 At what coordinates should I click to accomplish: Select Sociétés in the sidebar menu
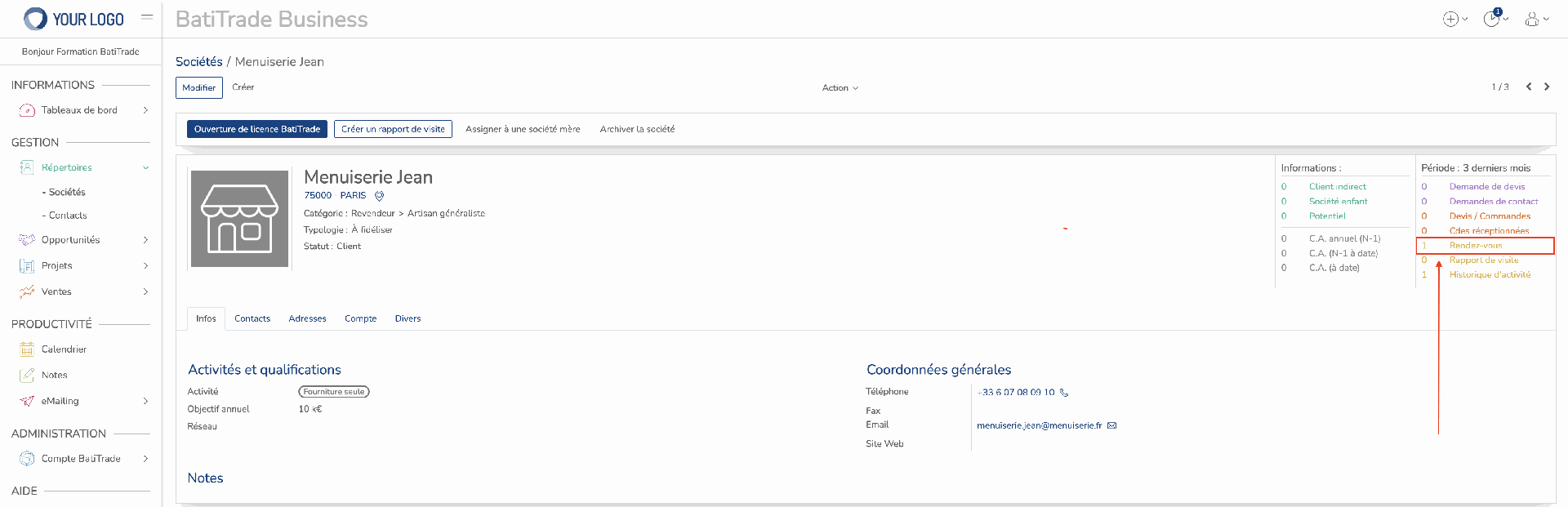pyautogui.click(x=67, y=192)
